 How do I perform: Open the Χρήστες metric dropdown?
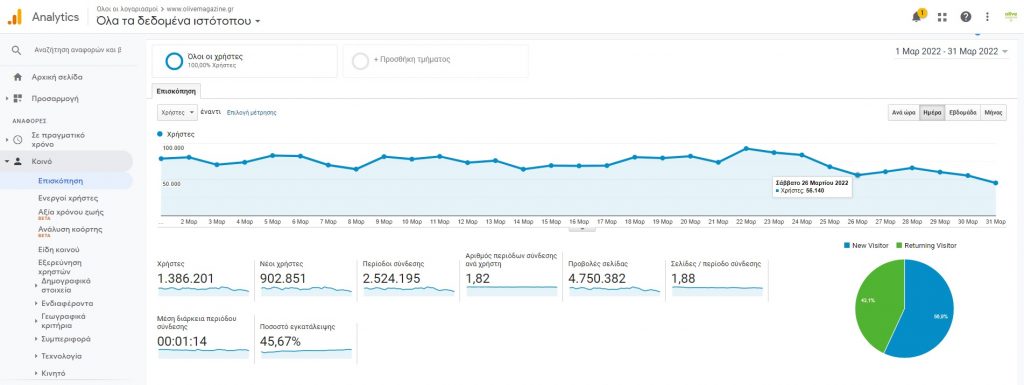[x=177, y=112]
